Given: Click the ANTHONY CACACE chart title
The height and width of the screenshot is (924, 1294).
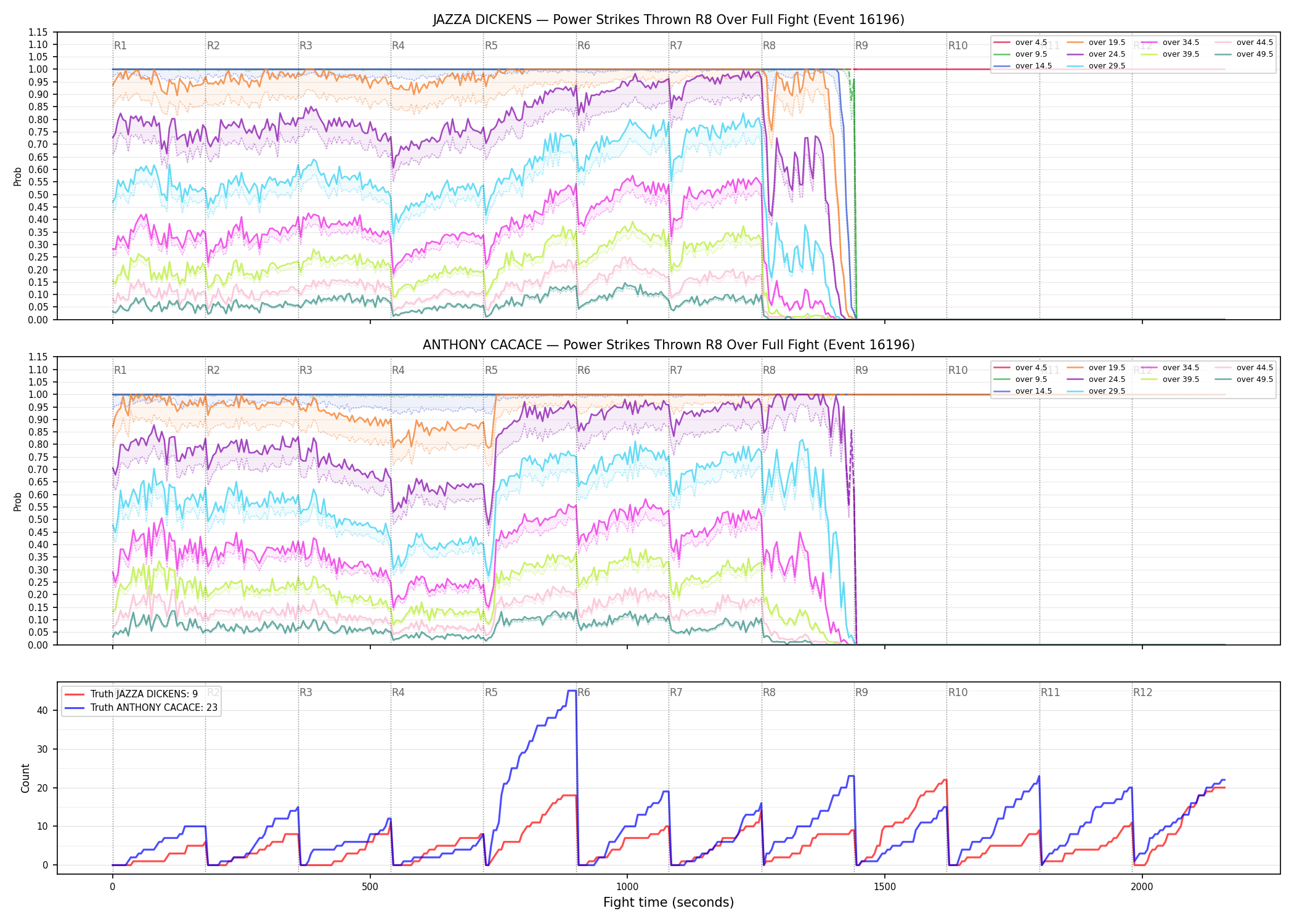Looking at the screenshot, I should click(x=669, y=345).
